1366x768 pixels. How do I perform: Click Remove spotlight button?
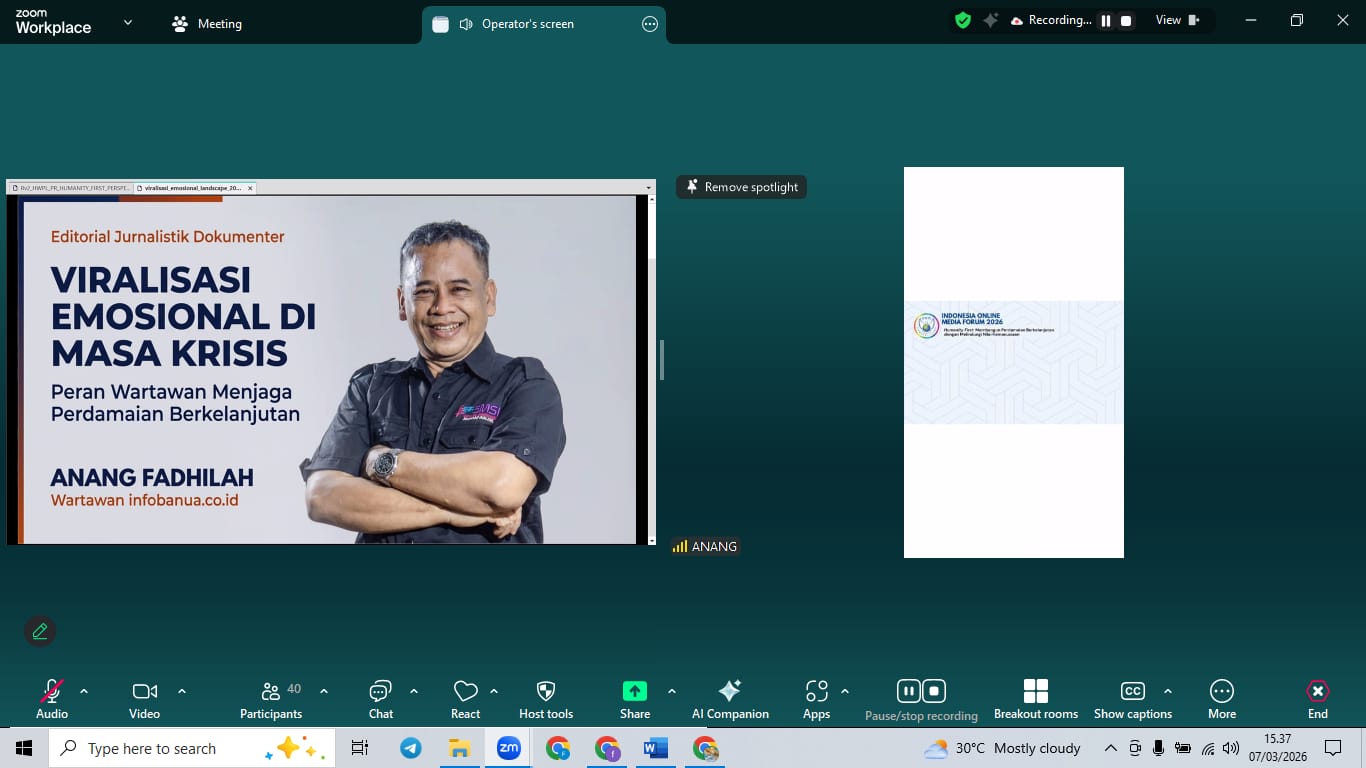click(x=741, y=187)
